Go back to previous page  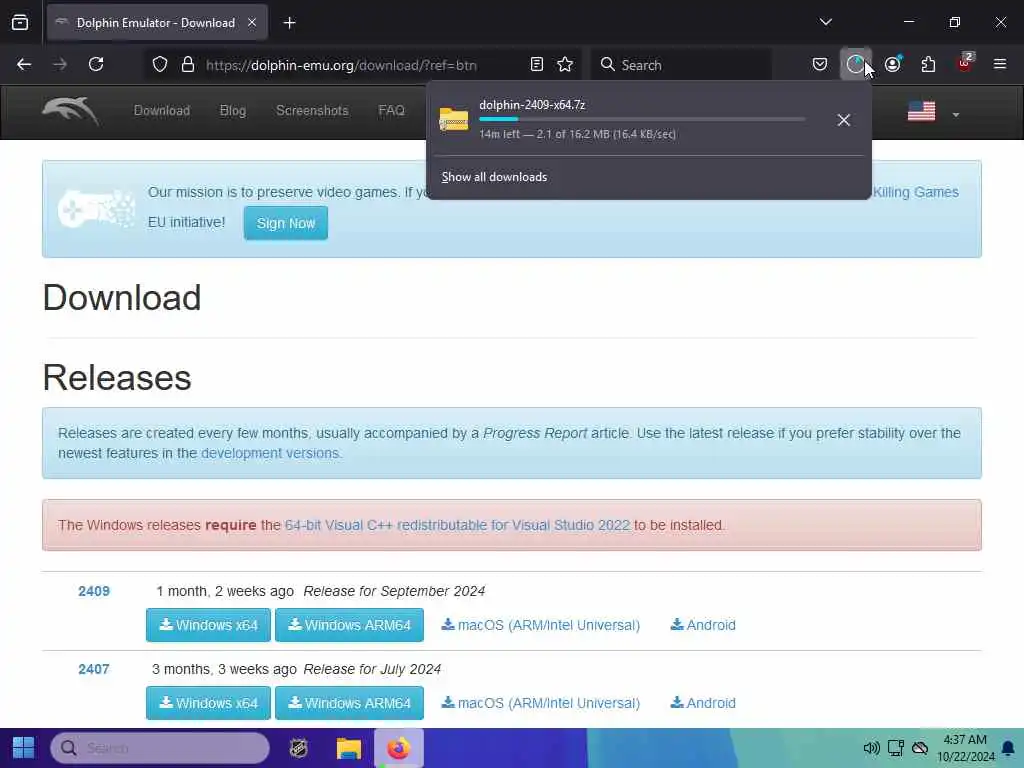tap(24, 65)
